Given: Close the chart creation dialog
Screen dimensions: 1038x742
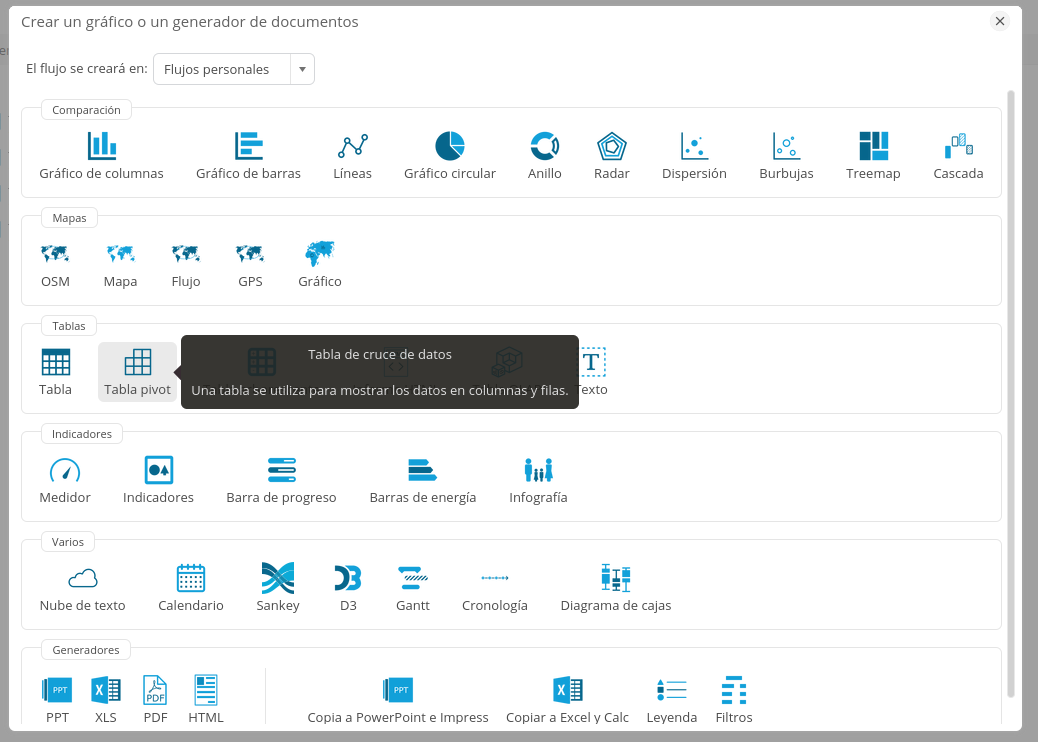Looking at the screenshot, I should (1000, 21).
